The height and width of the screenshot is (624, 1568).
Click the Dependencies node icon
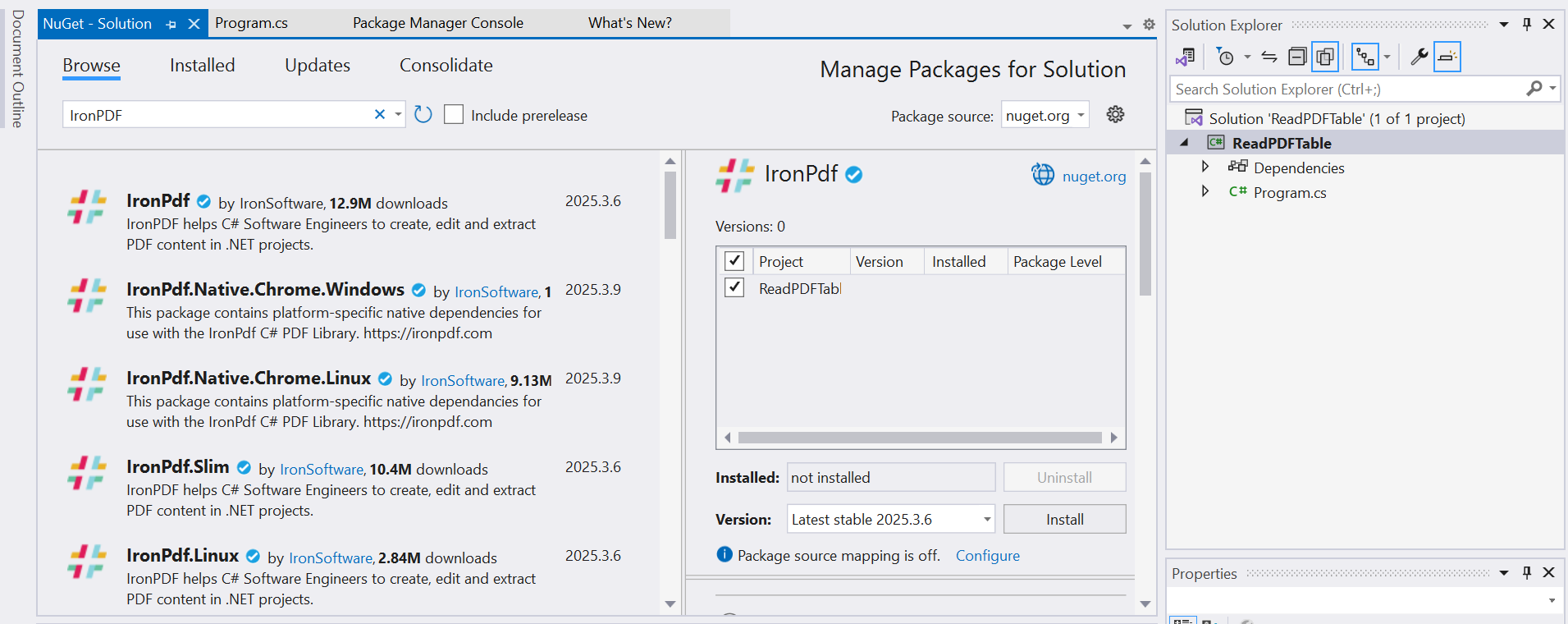(x=1237, y=167)
